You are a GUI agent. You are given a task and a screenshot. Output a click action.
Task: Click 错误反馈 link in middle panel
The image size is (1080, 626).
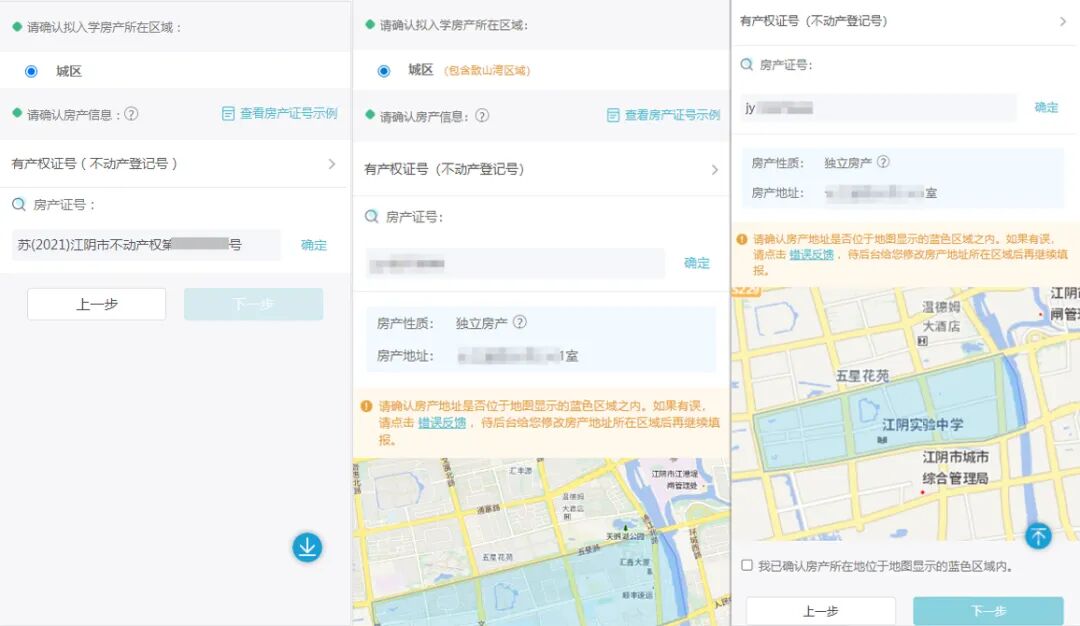pos(442,423)
